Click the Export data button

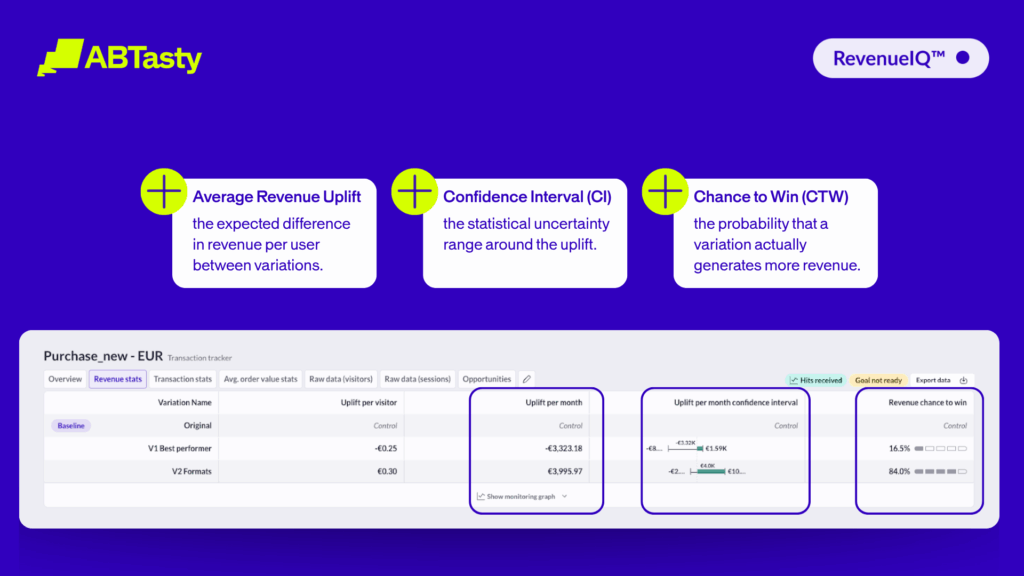(x=933, y=380)
